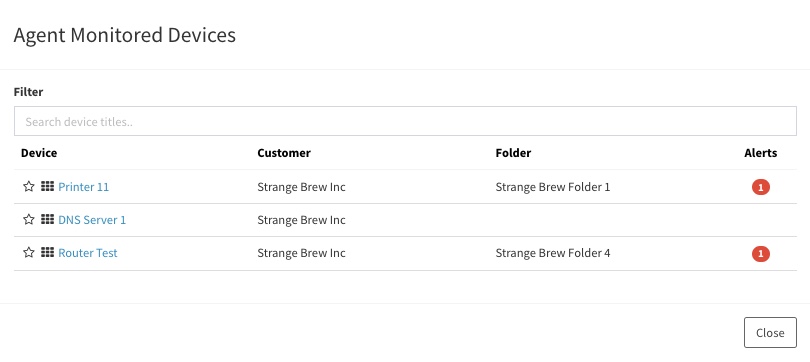
Task: View the red alert badge for Printer 11
Action: [760, 187]
